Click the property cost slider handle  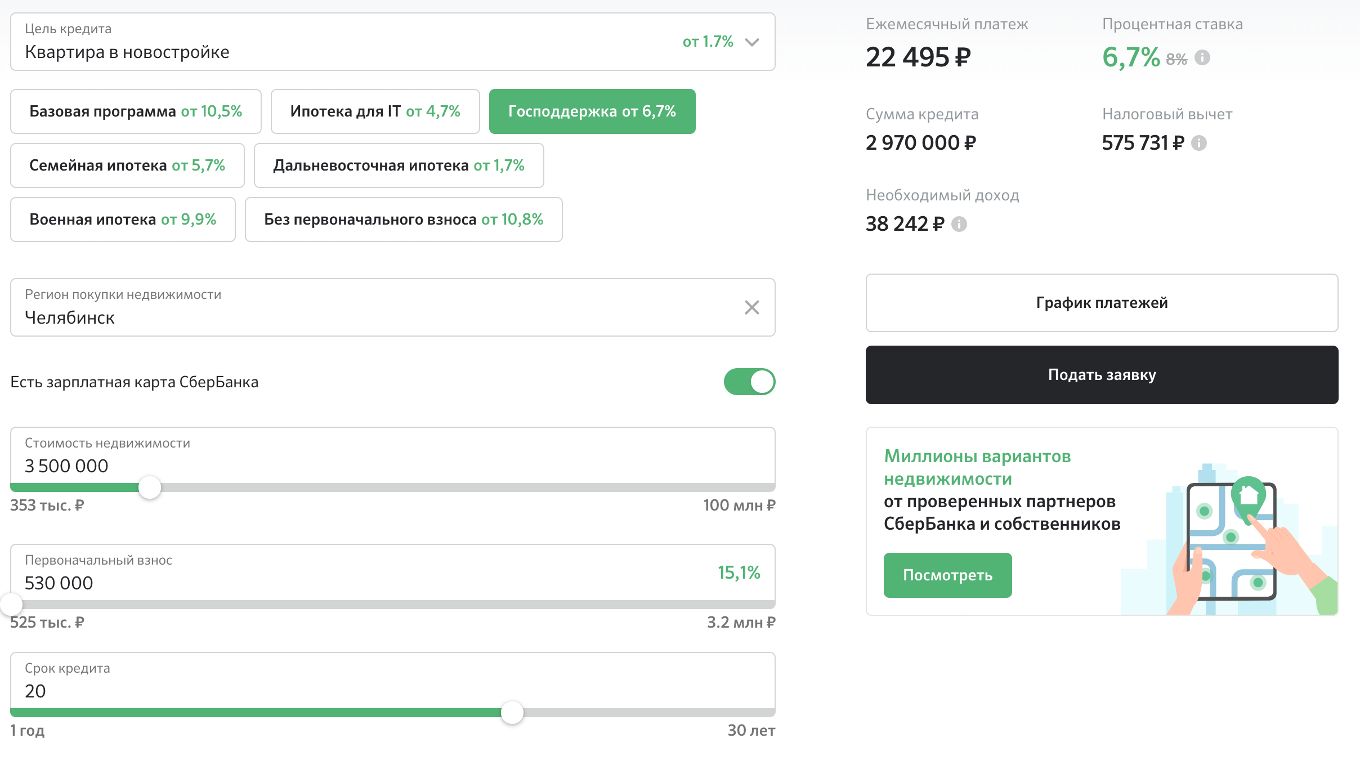point(150,488)
